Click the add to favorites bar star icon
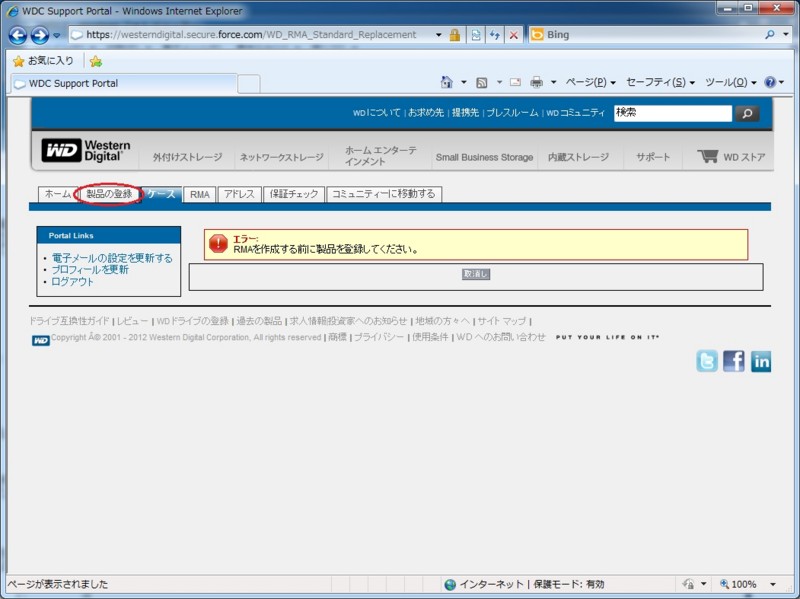 pyautogui.click(x=95, y=61)
